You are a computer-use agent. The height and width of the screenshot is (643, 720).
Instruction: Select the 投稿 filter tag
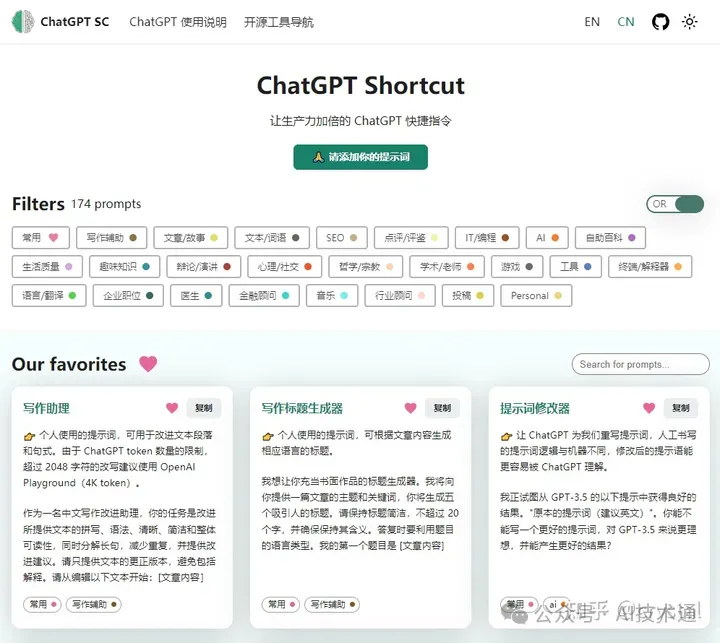click(468, 295)
